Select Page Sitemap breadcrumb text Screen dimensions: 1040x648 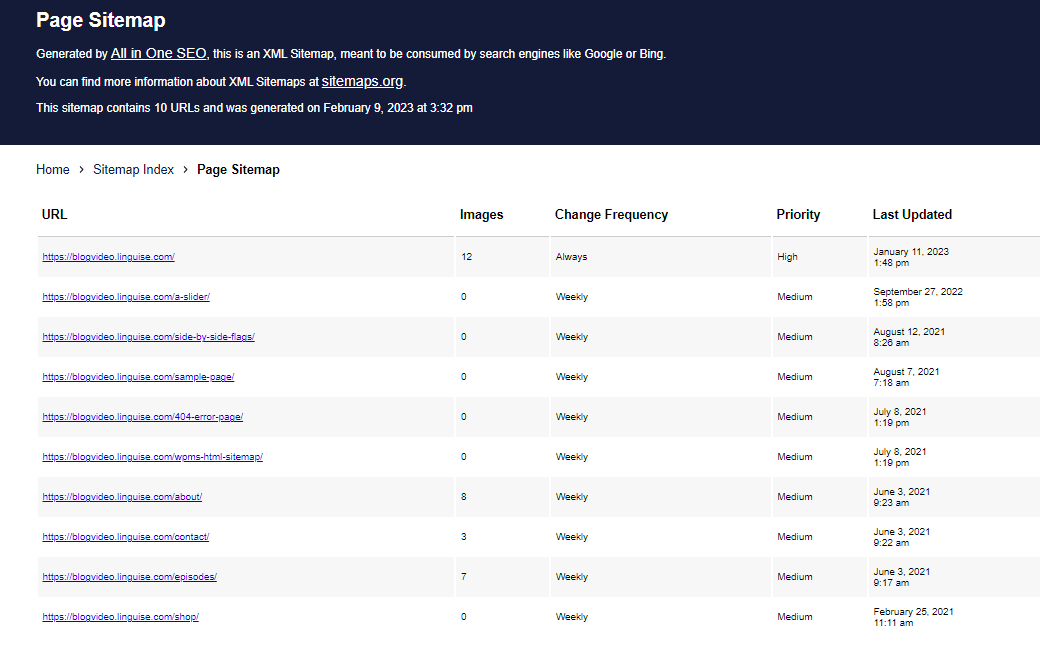click(x=238, y=170)
